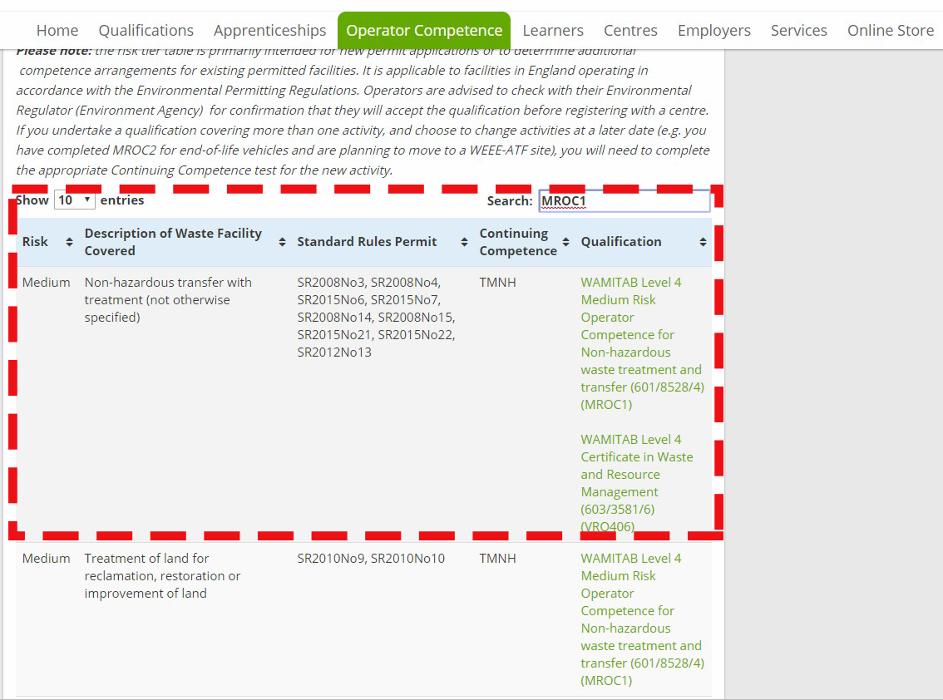Click the permit list starting with SR2008No3
The image size is (943, 700).
376,317
